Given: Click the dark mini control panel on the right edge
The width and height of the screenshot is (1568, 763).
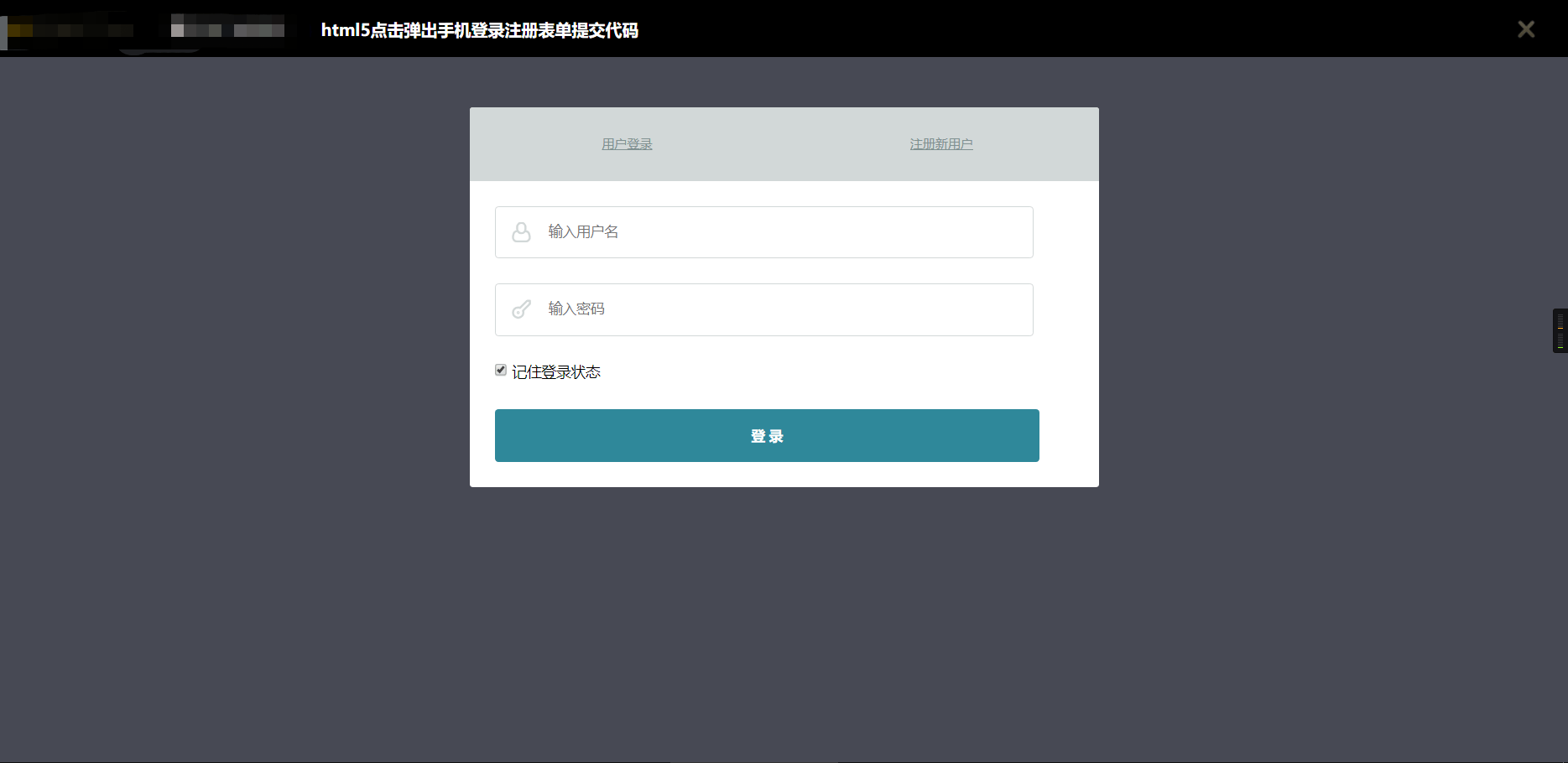Looking at the screenshot, I should 1559,330.
